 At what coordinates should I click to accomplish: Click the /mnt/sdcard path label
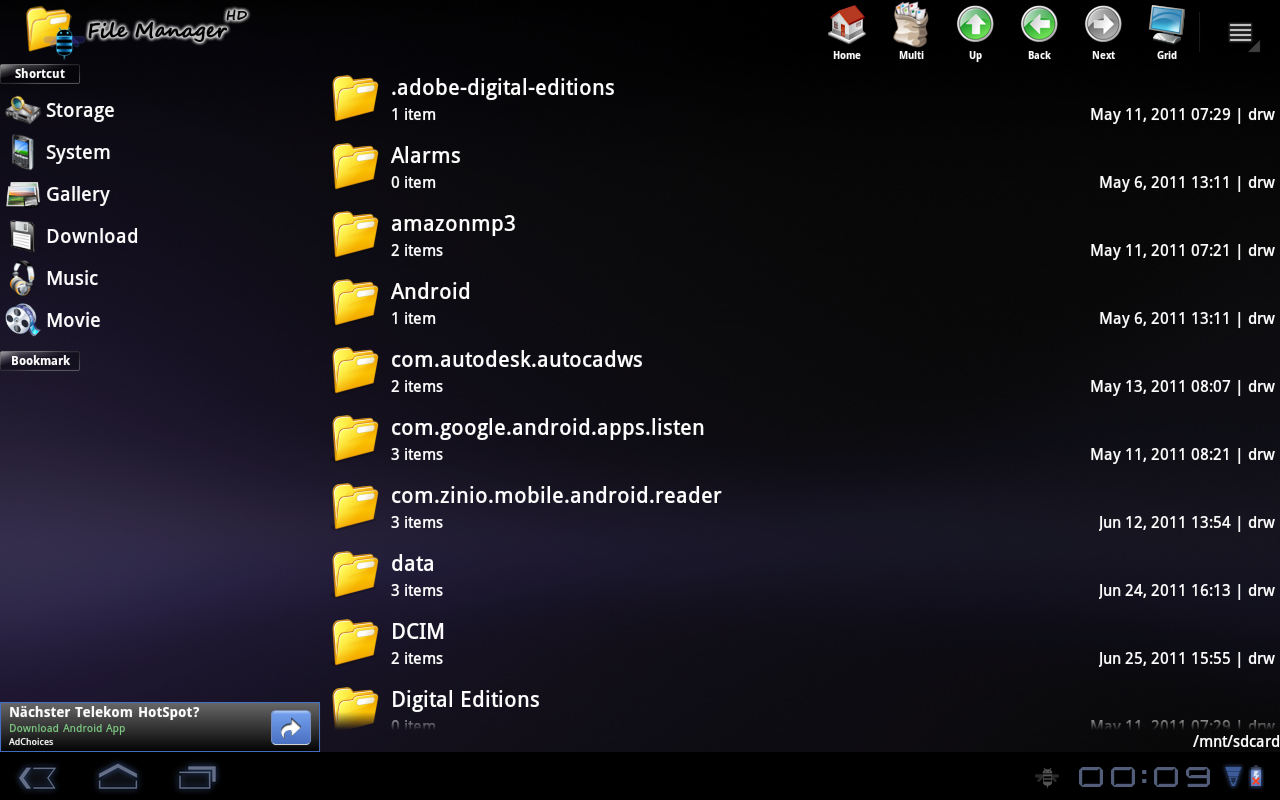(x=1236, y=742)
